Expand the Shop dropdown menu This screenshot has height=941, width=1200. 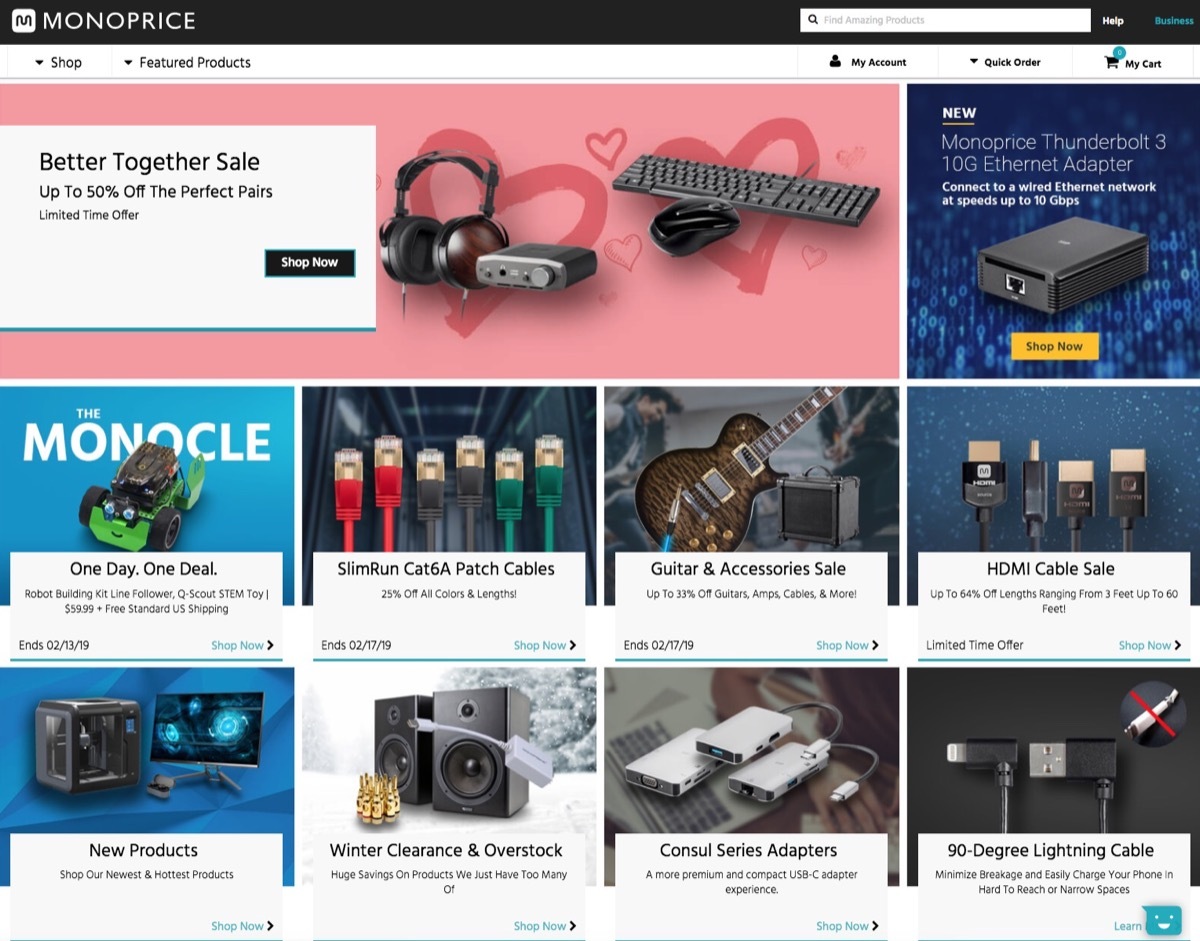tap(56, 61)
